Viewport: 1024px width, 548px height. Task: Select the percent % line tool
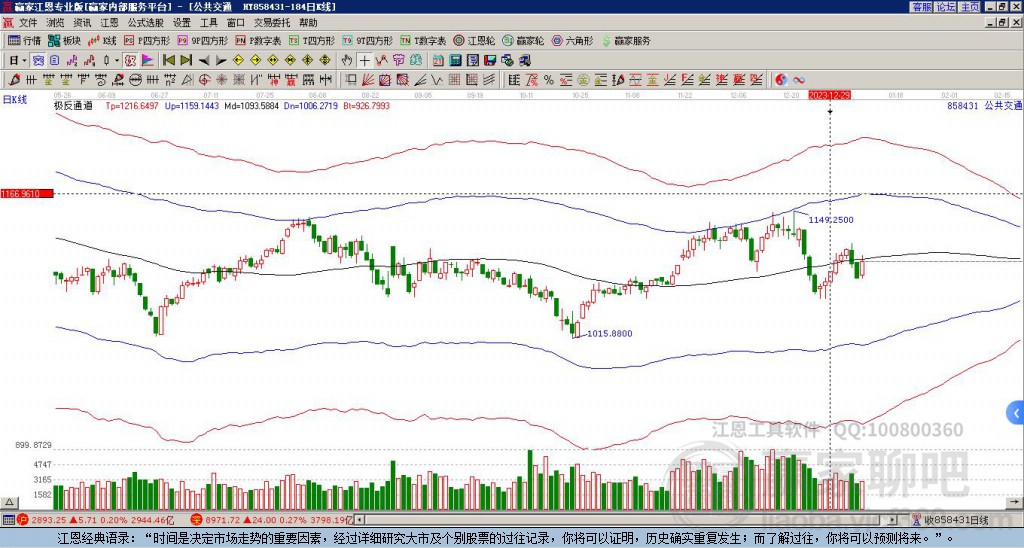(x=549, y=80)
